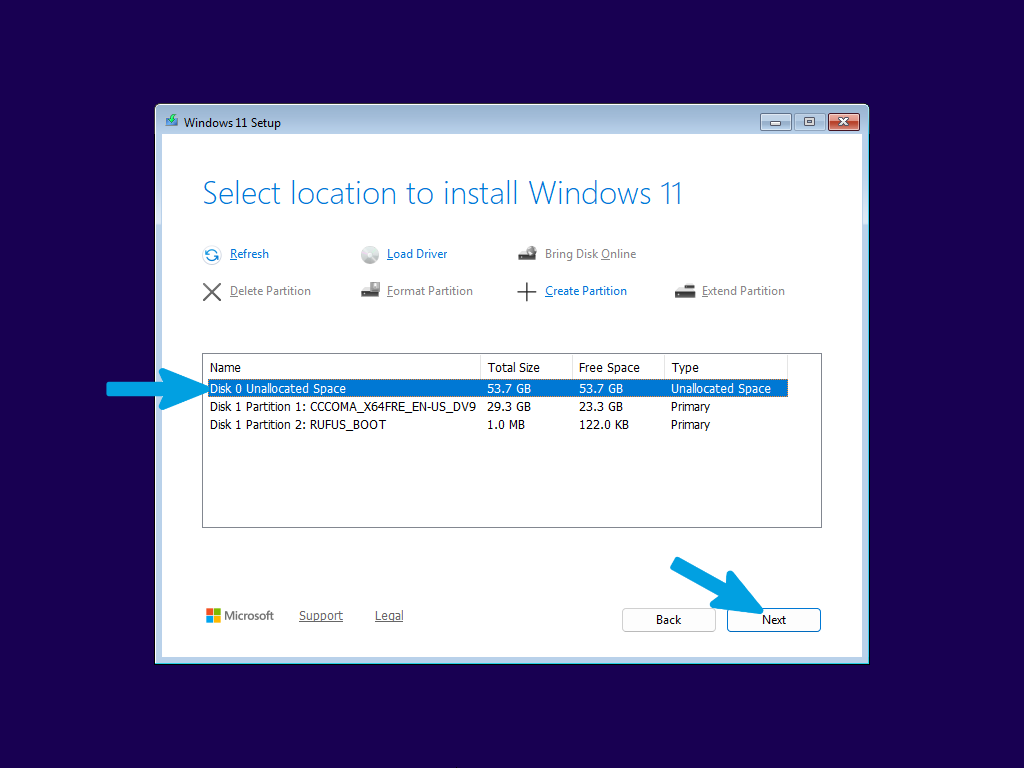The height and width of the screenshot is (768, 1024).
Task: Click the Format Partition drive icon
Action: coord(370,290)
